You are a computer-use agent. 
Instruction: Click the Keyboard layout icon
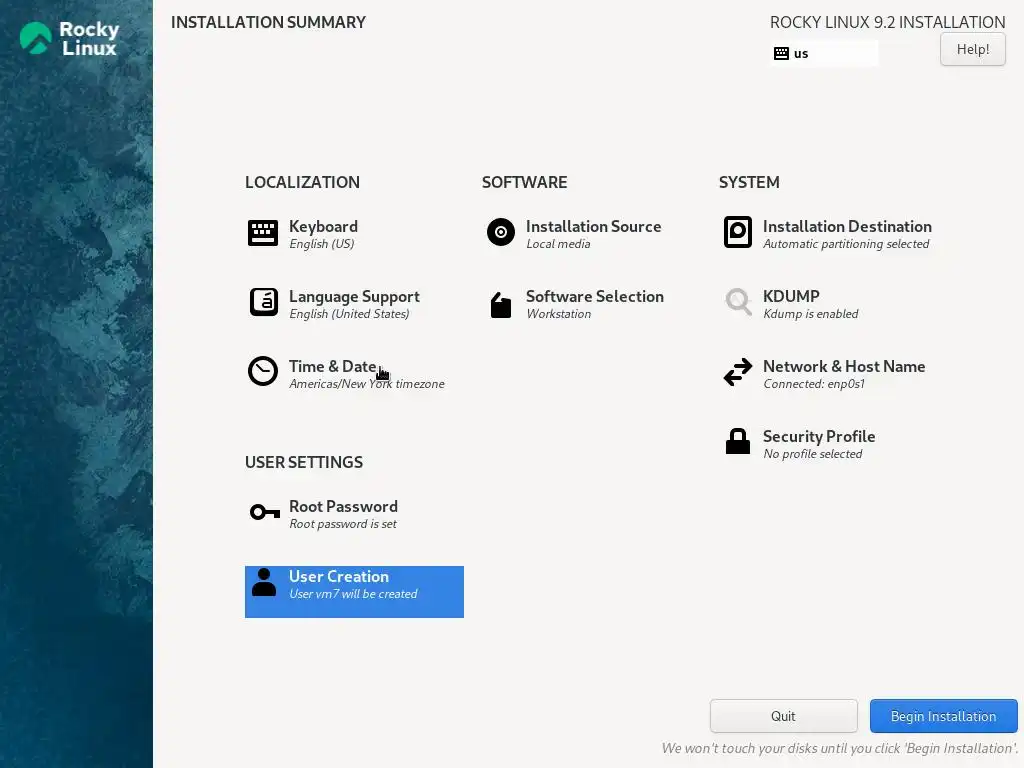pos(263,233)
